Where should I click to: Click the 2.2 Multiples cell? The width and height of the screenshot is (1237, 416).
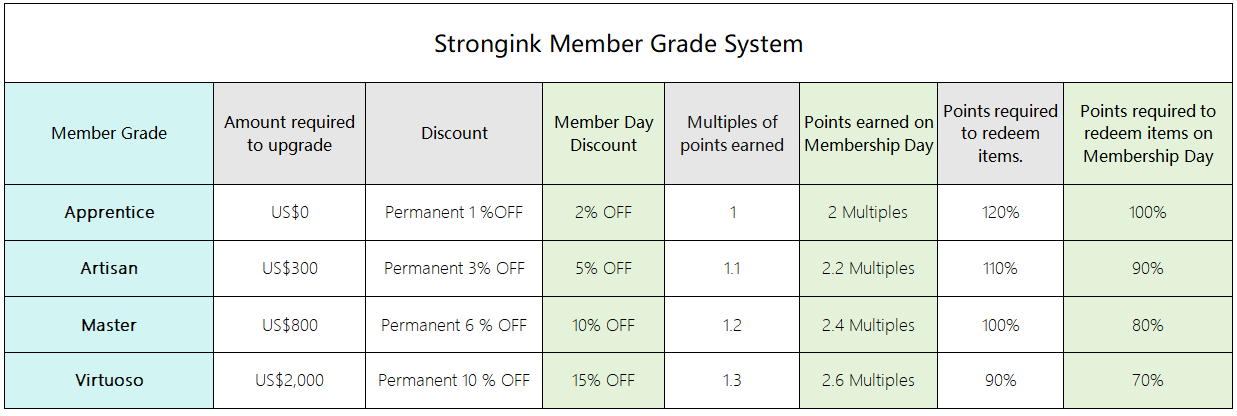click(x=869, y=268)
